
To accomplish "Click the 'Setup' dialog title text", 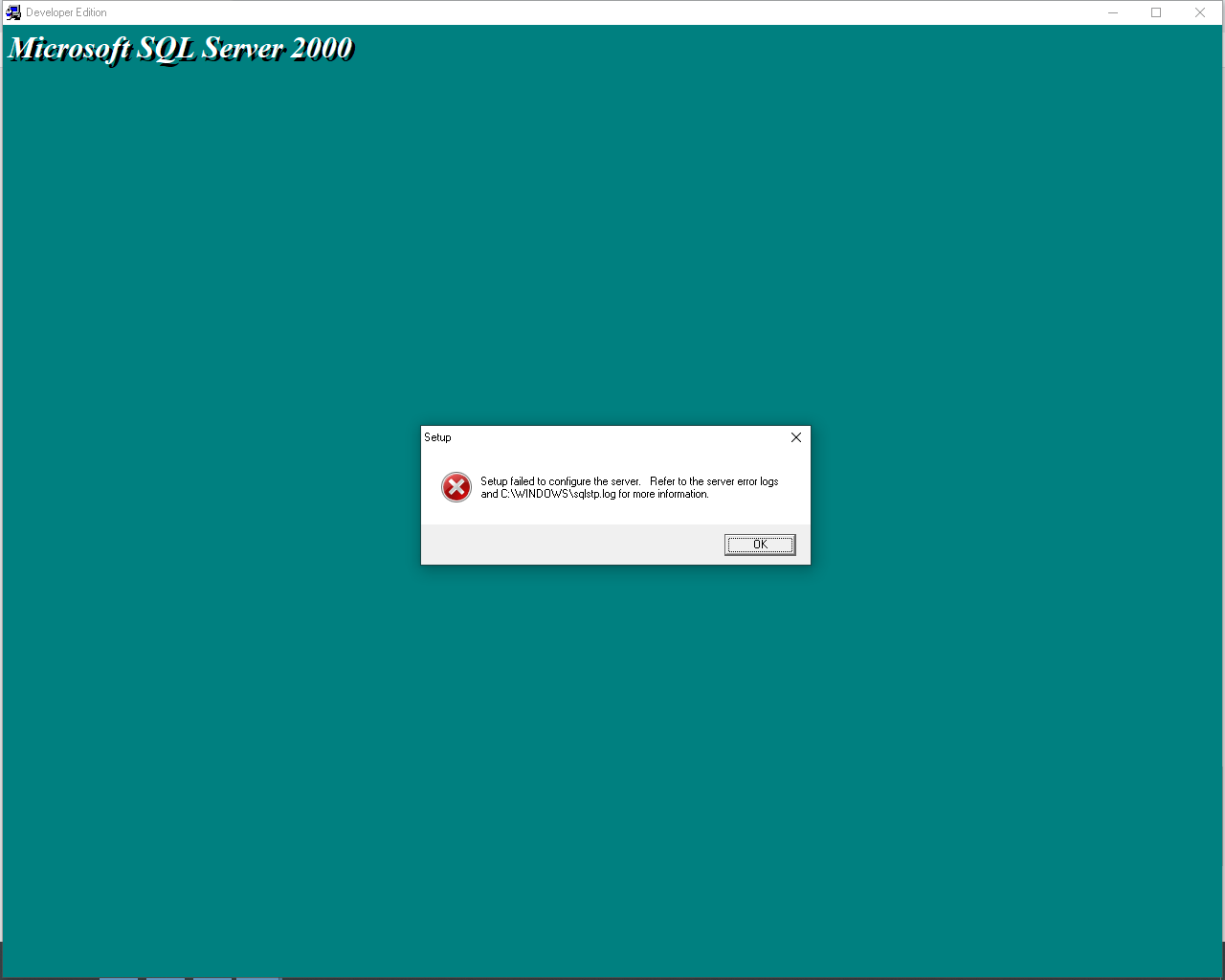I will click(x=437, y=437).
